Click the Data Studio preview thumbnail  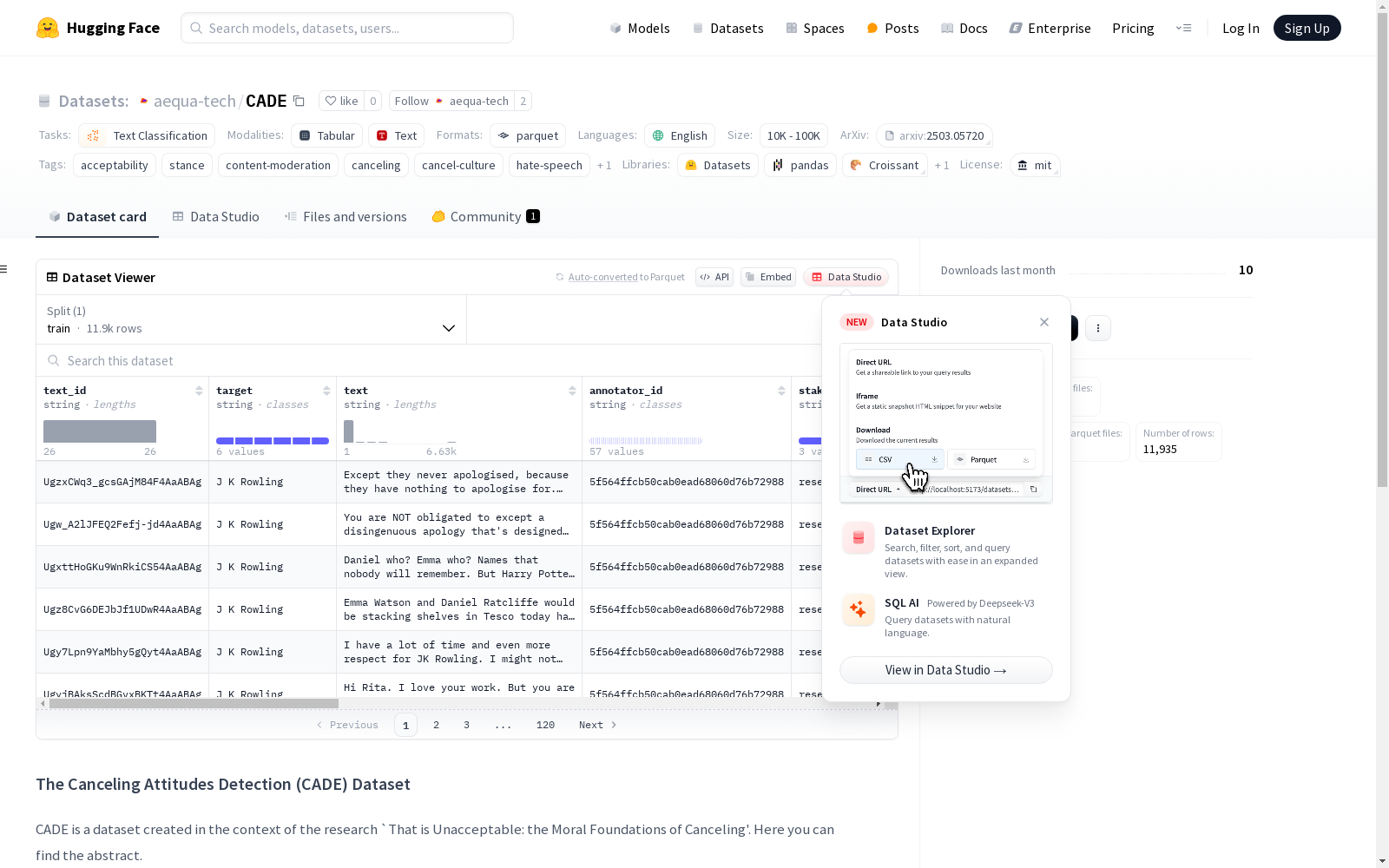946,424
